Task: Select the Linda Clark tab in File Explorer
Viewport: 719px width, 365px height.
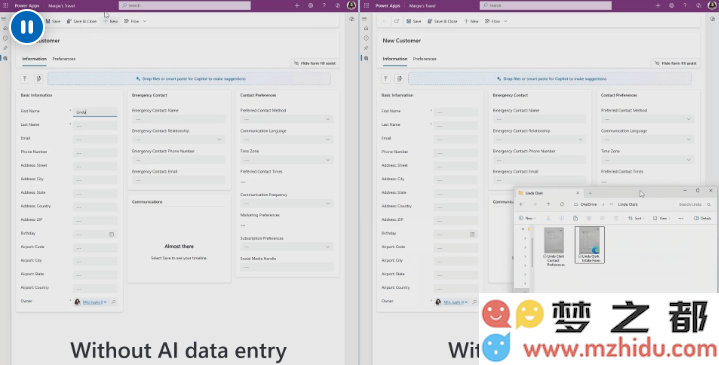Action: coord(549,193)
